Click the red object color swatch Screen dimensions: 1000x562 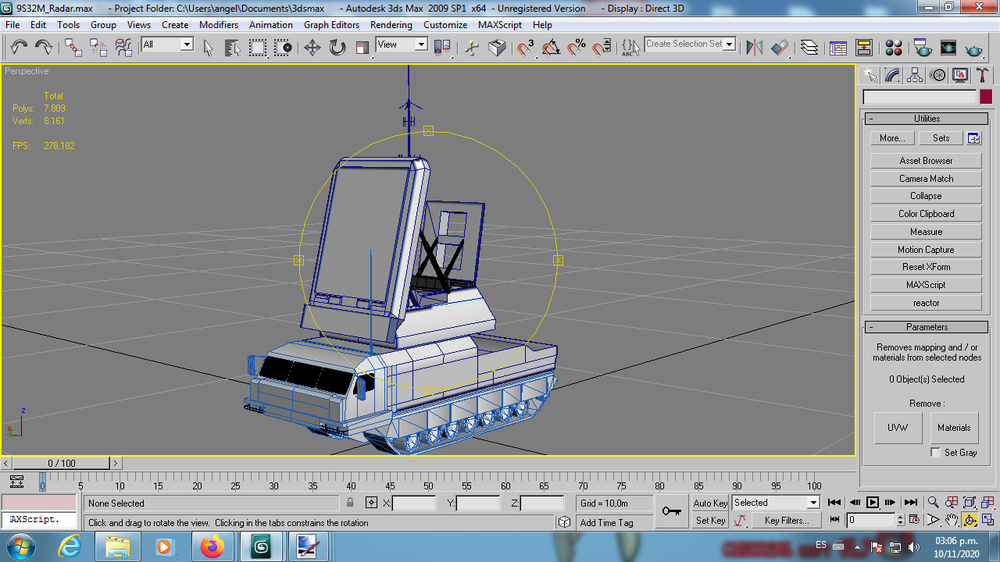(986, 96)
